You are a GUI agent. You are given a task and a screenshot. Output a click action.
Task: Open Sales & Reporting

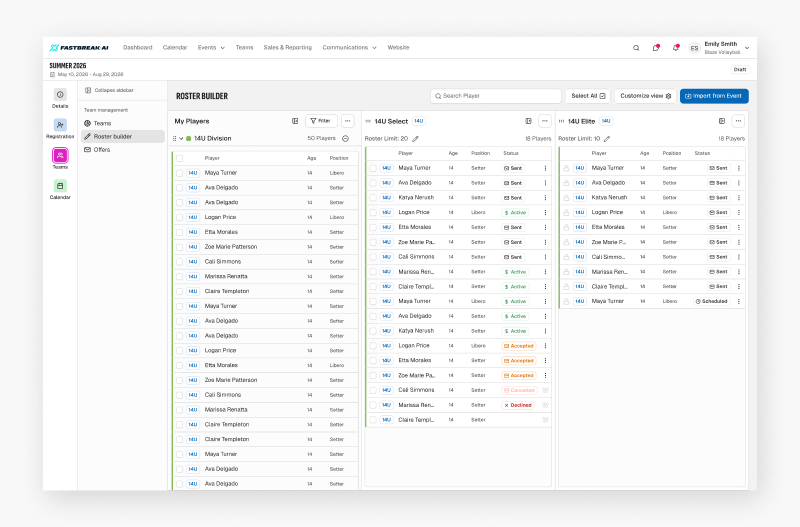coord(288,48)
